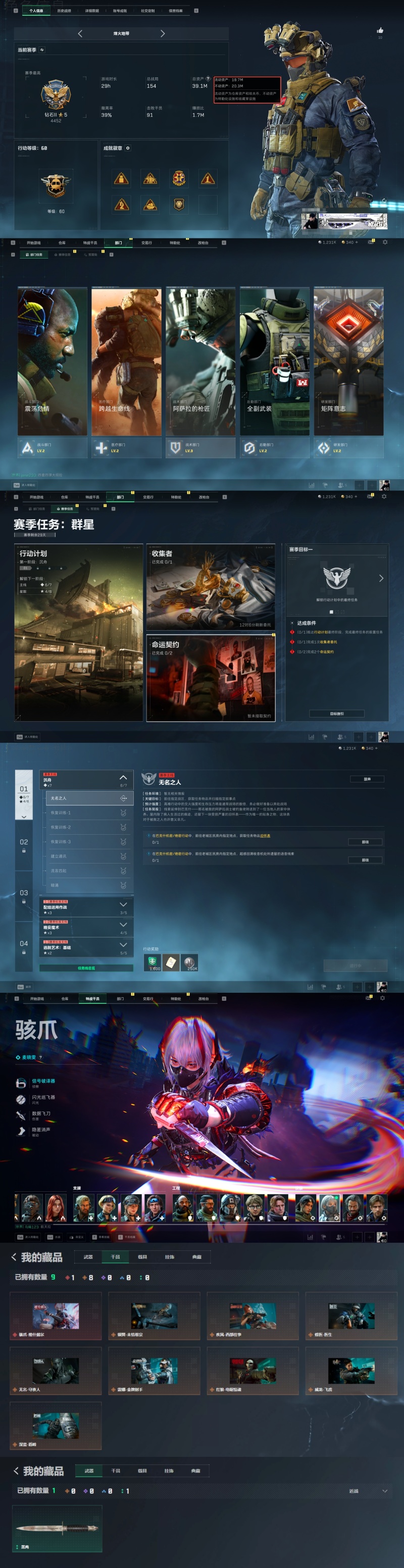Select the 无名-守夜人 skin card

(x=56, y=1371)
